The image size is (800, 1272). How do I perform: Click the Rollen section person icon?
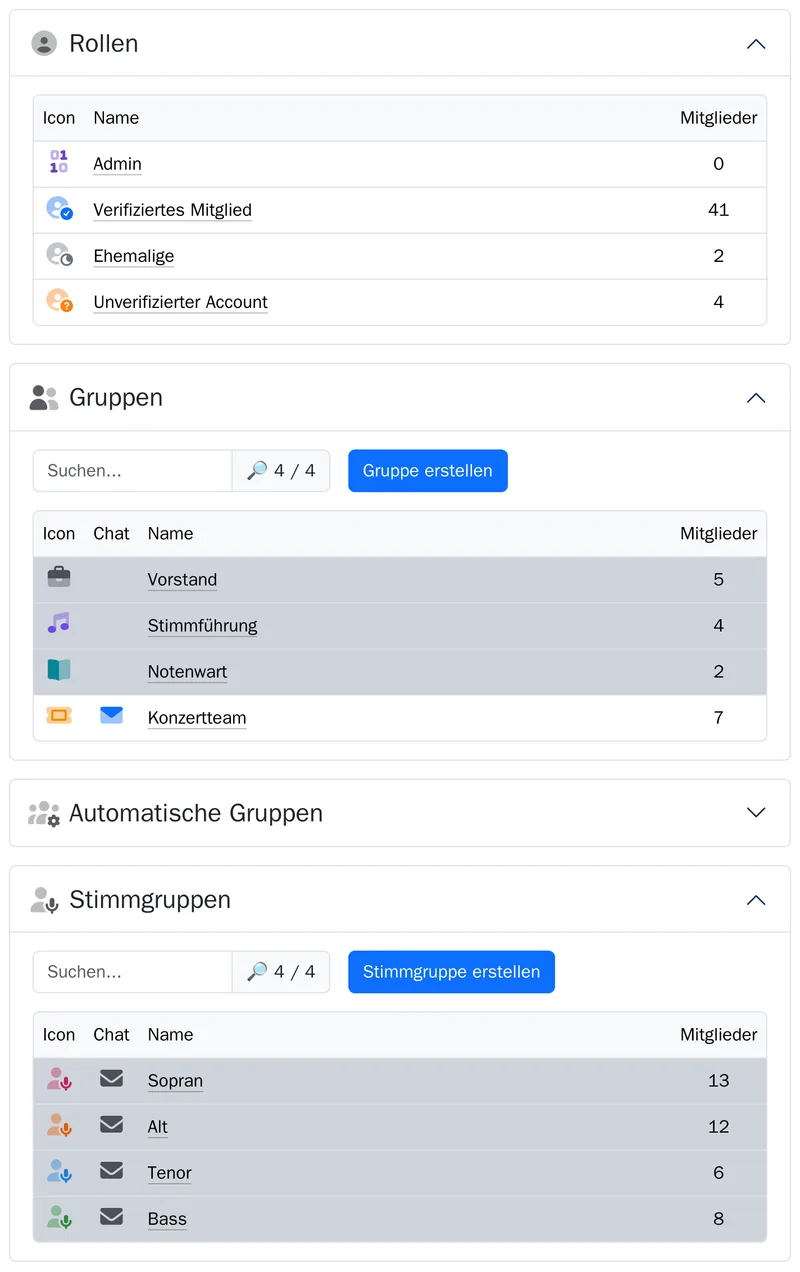(x=44, y=43)
